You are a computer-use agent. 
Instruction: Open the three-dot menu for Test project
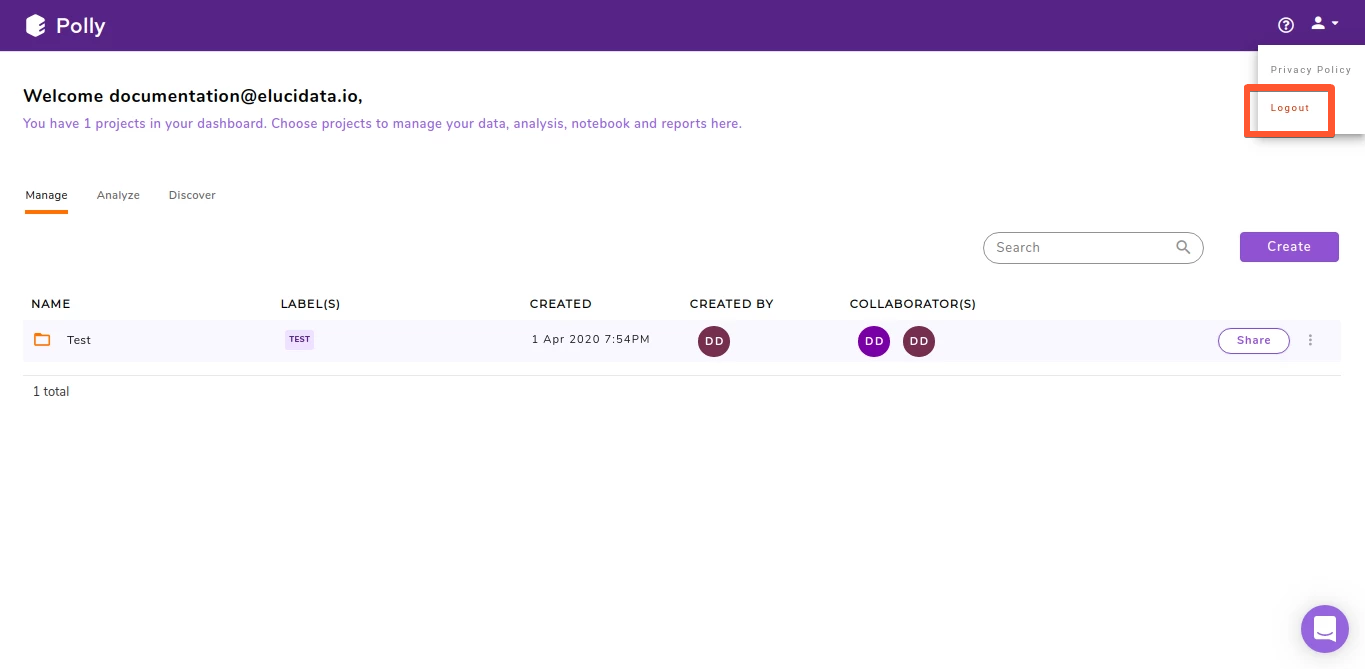(x=1310, y=340)
